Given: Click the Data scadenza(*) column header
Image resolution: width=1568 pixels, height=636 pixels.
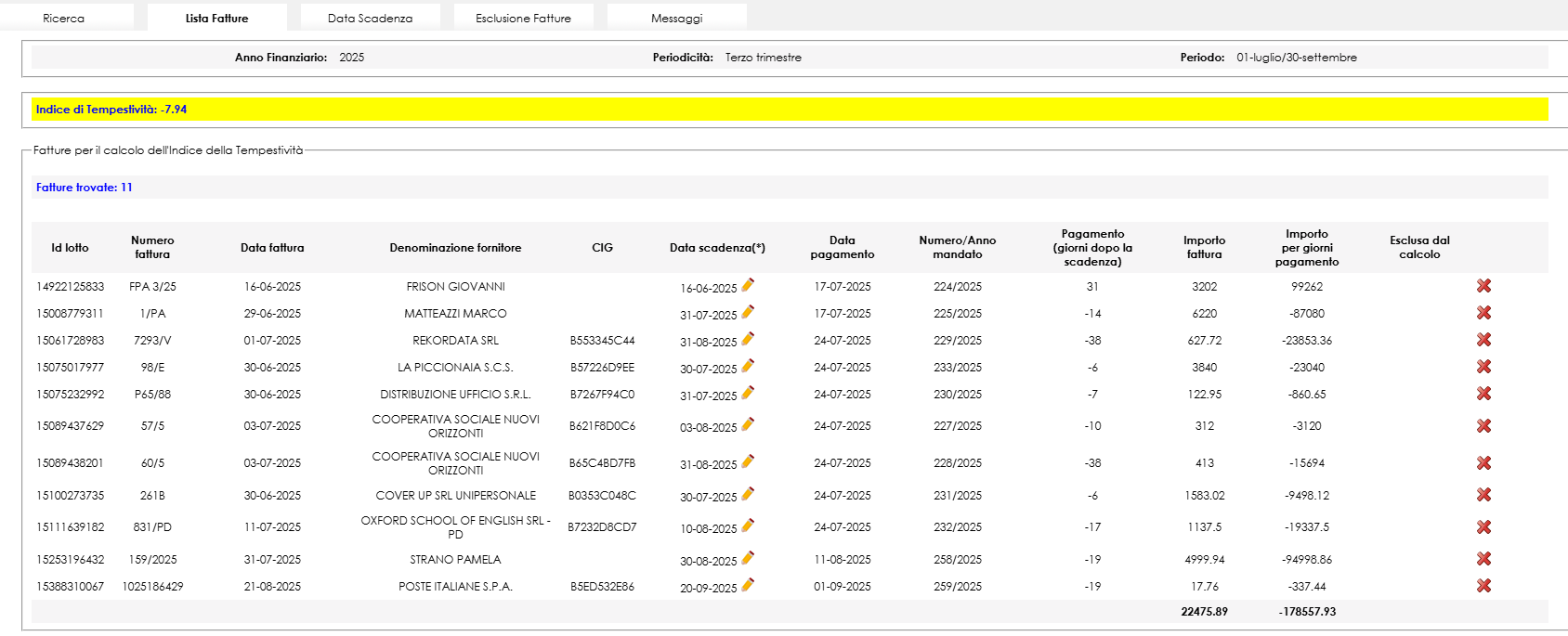Looking at the screenshot, I should 717,248.
